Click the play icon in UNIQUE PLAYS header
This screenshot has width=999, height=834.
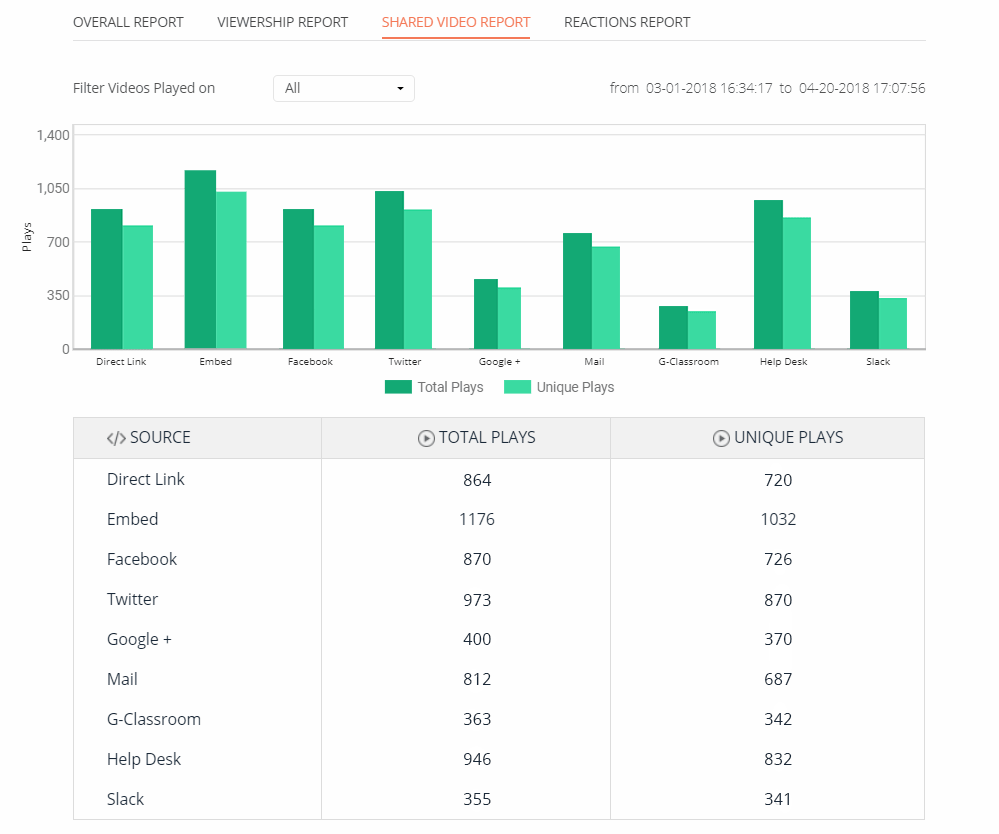point(722,437)
